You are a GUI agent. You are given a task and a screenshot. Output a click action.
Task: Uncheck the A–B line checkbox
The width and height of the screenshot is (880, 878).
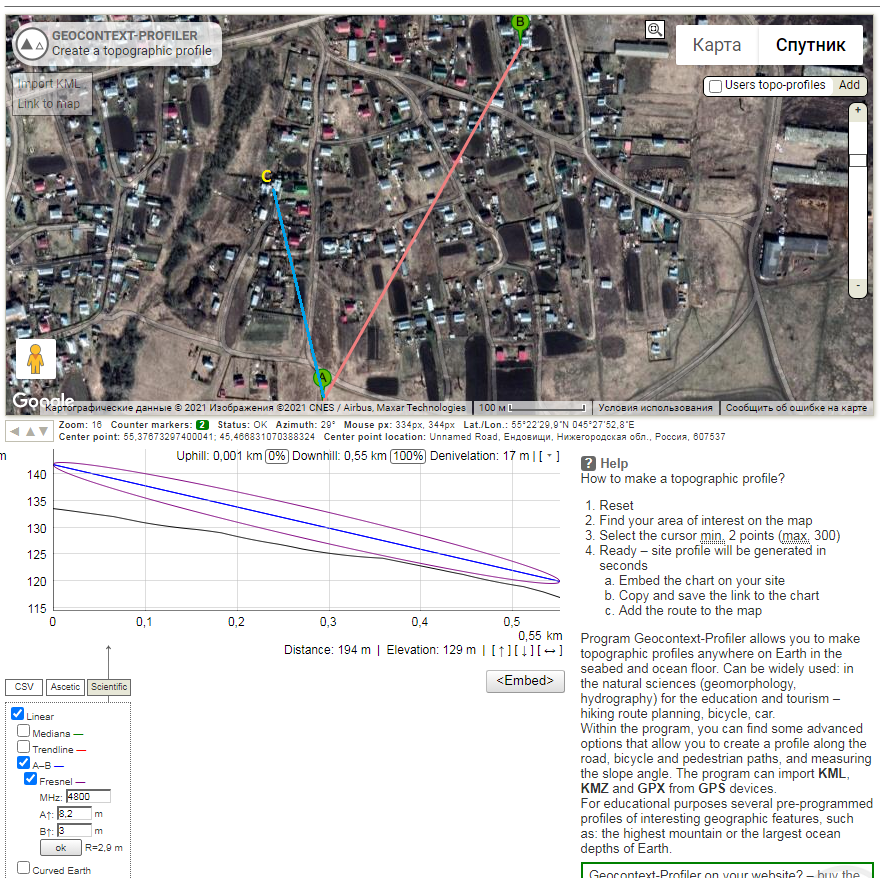point(24,762)
